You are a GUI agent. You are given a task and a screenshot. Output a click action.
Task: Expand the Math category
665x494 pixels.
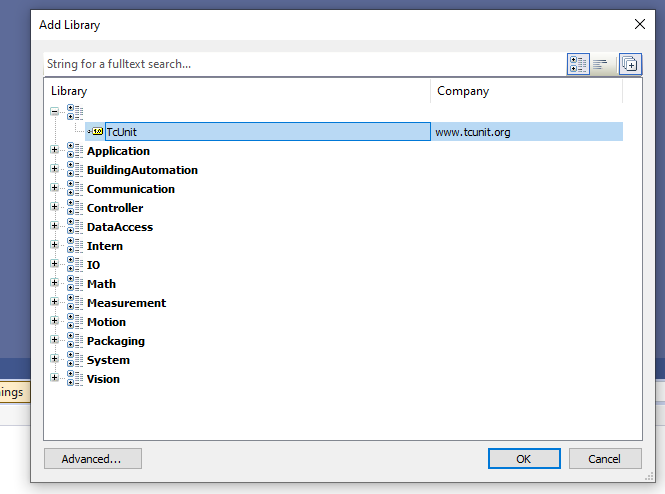click(54, 283)
